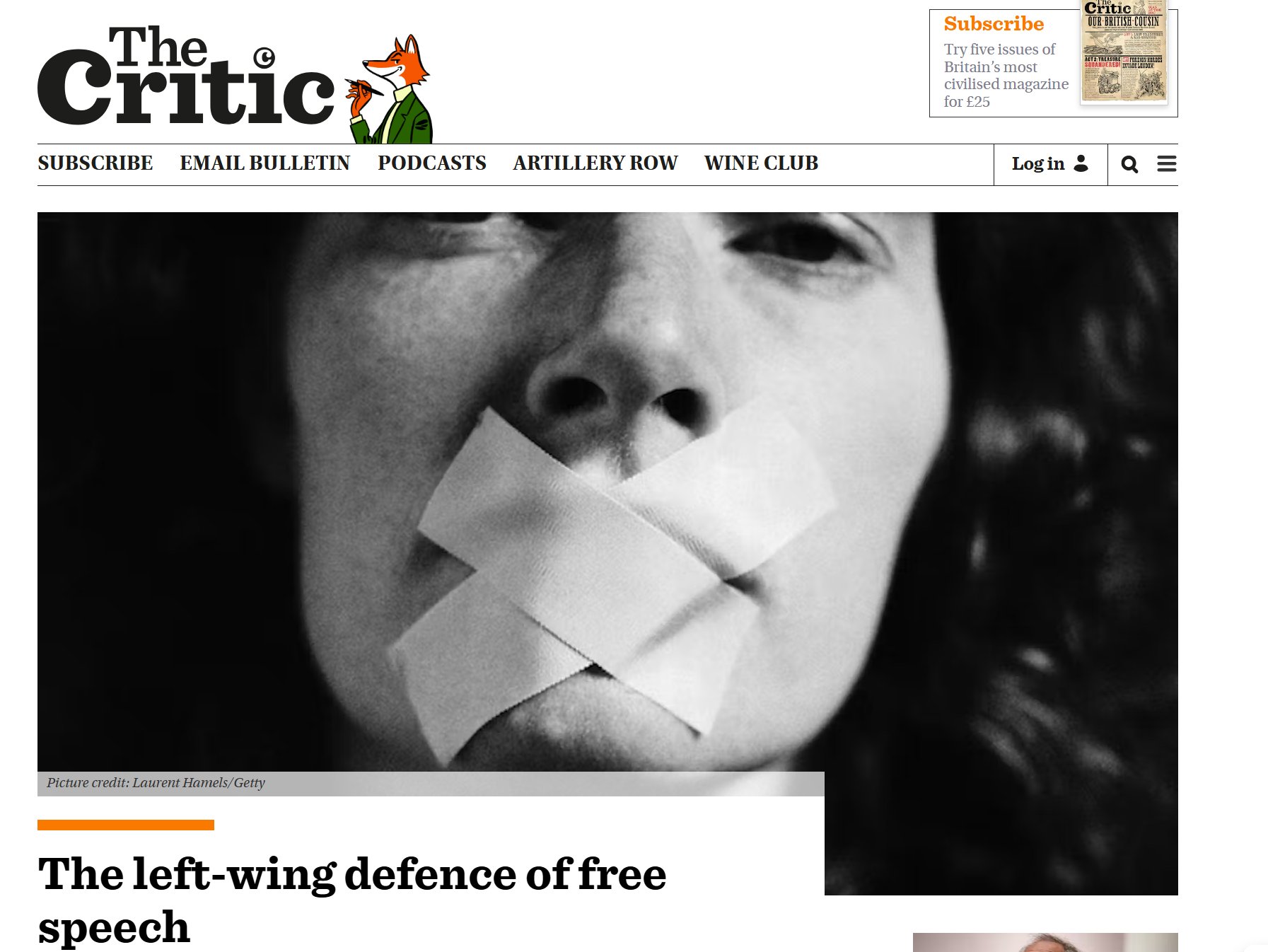Open the partially visible author photo thumbnail

pos(1045,942)
